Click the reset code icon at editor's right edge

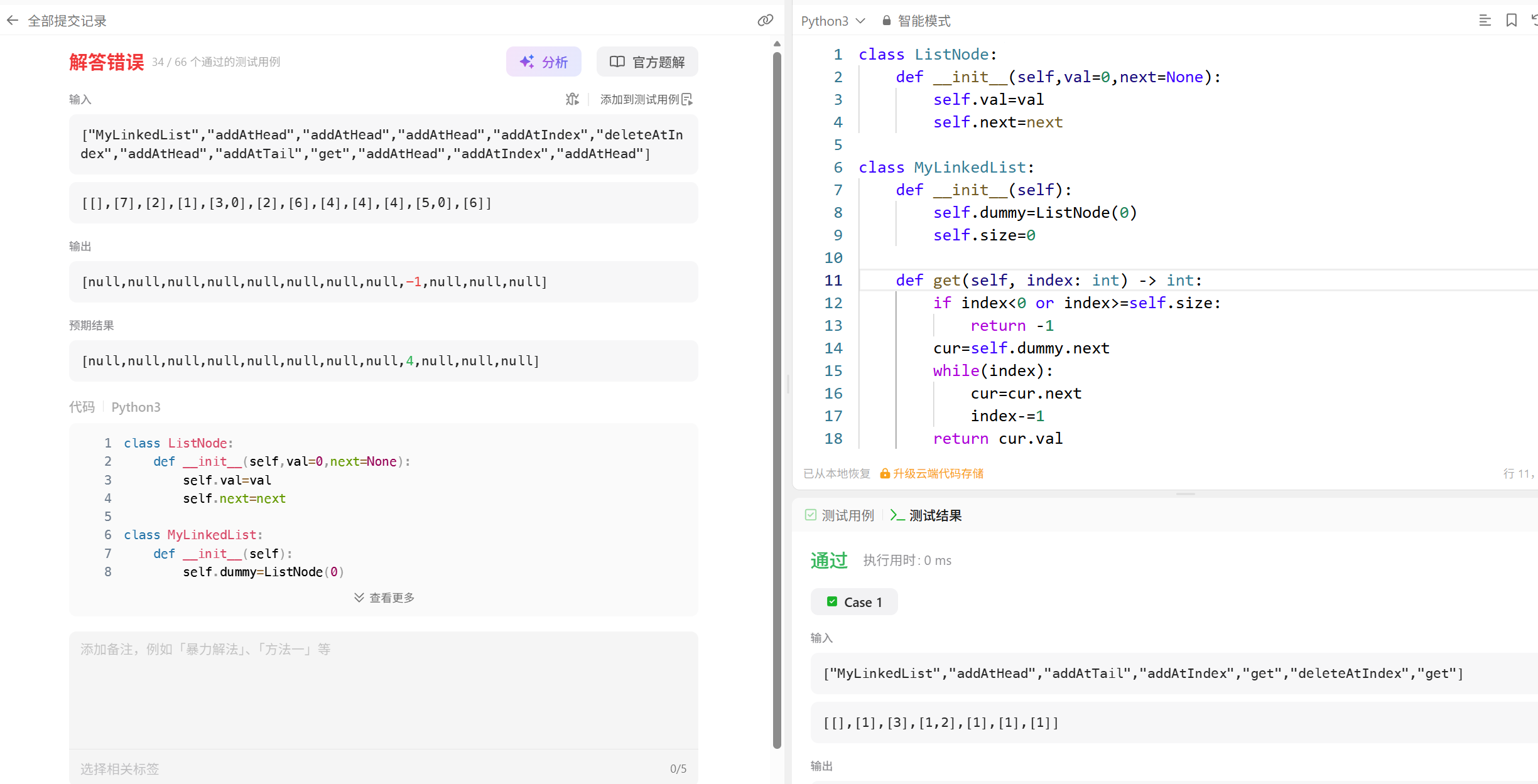coord(1534,21)
